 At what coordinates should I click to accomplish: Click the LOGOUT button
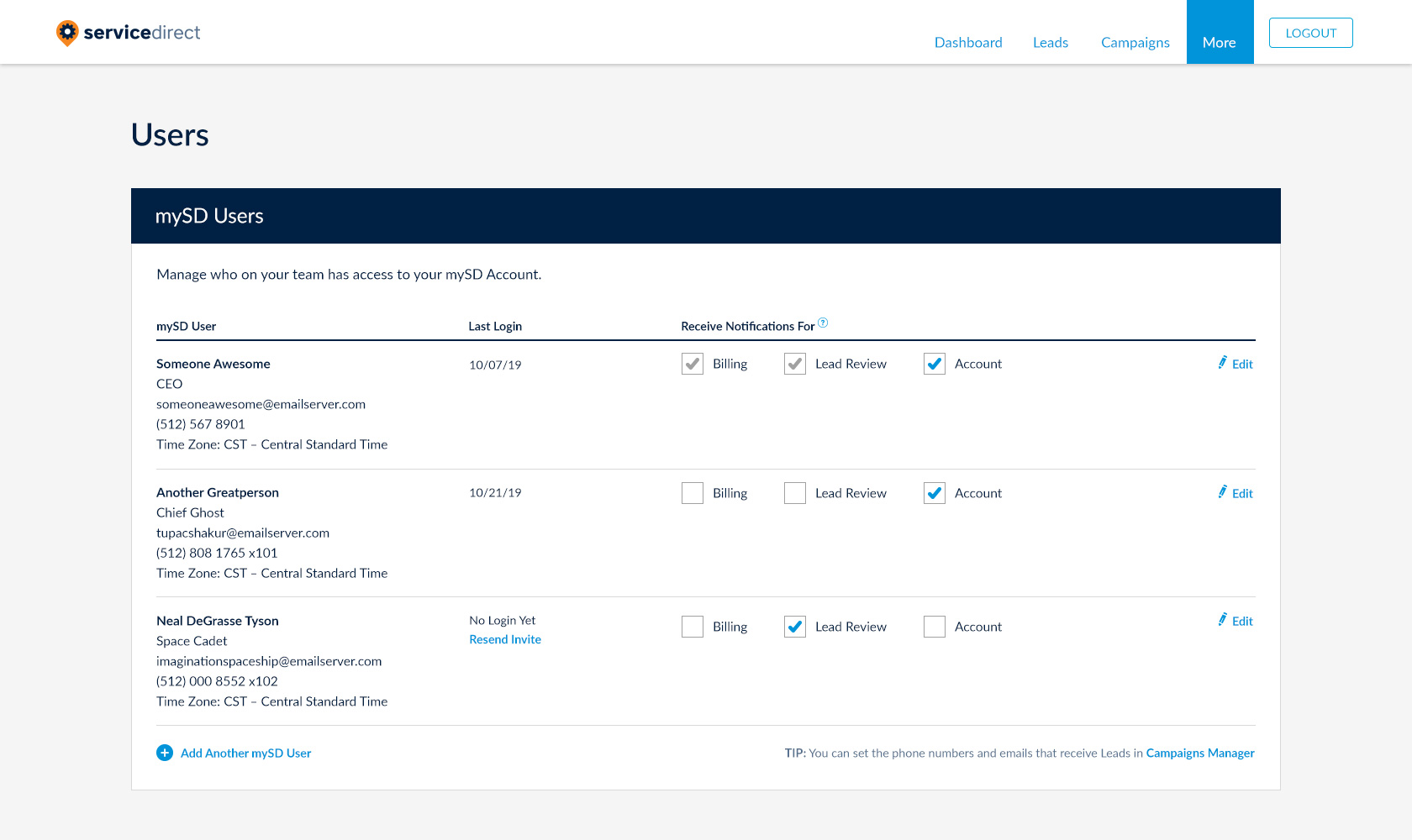(x=1311, y=33)
